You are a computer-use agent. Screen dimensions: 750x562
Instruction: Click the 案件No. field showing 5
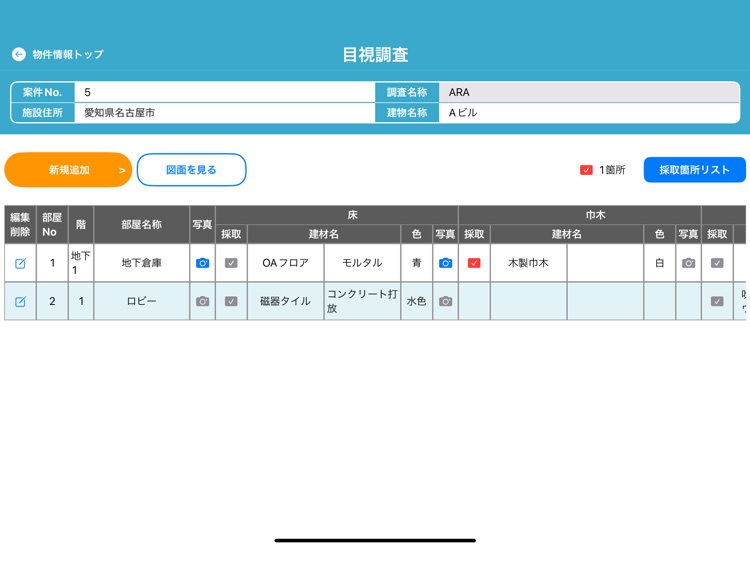click(225, 92)
